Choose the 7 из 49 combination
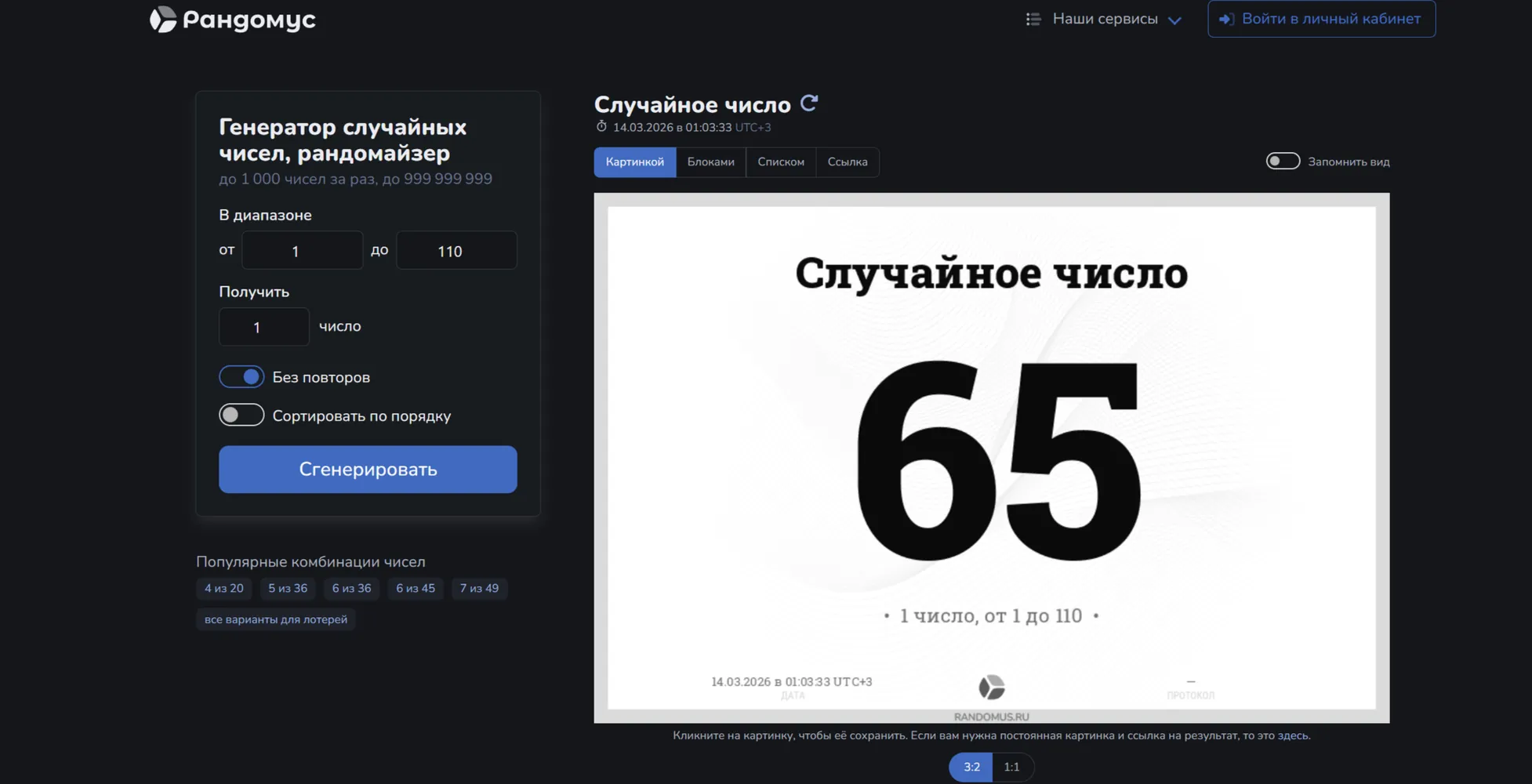 479,588
